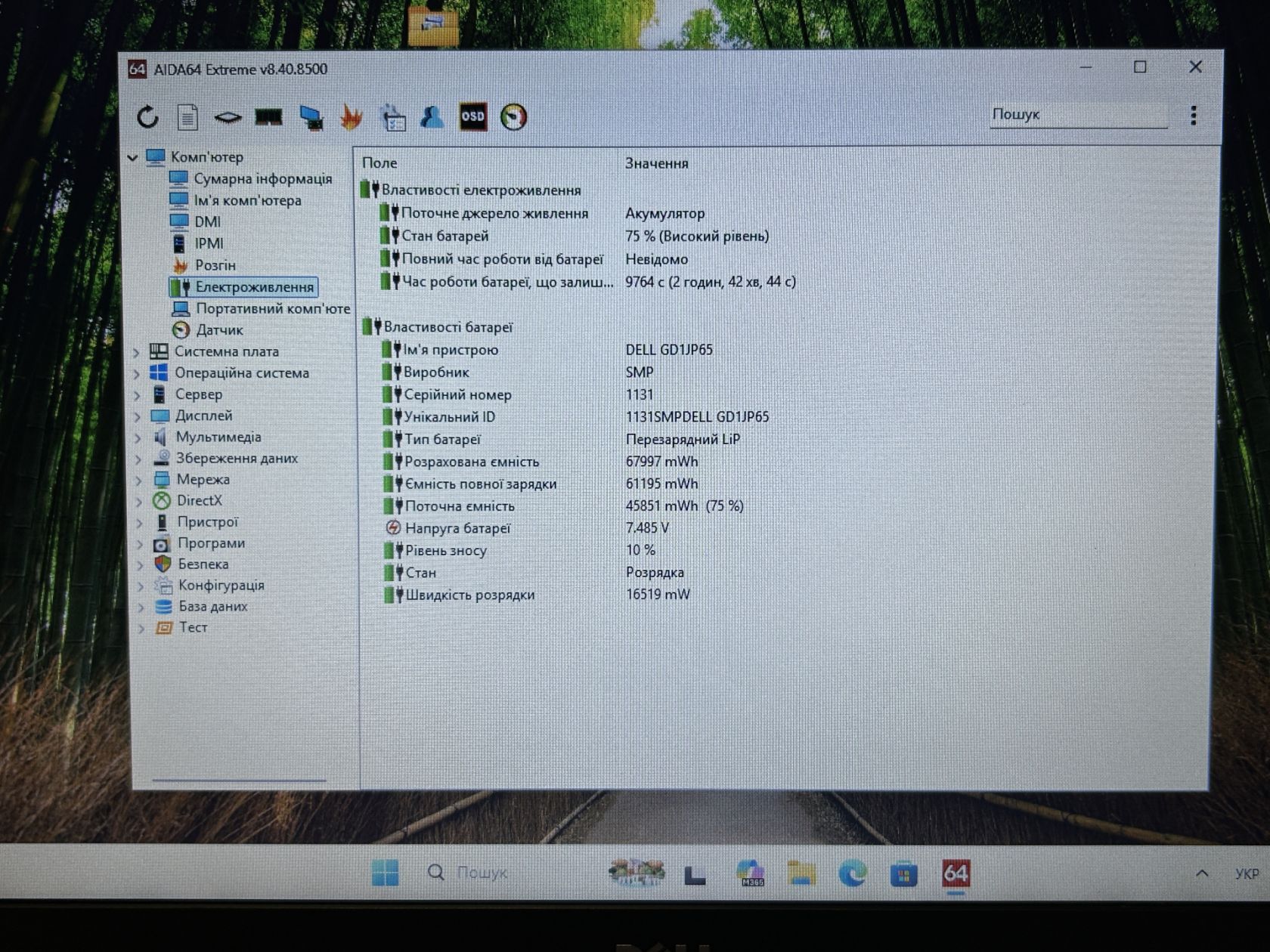
Task: Select the Електроживлення tree item
Action: point(243,287)
